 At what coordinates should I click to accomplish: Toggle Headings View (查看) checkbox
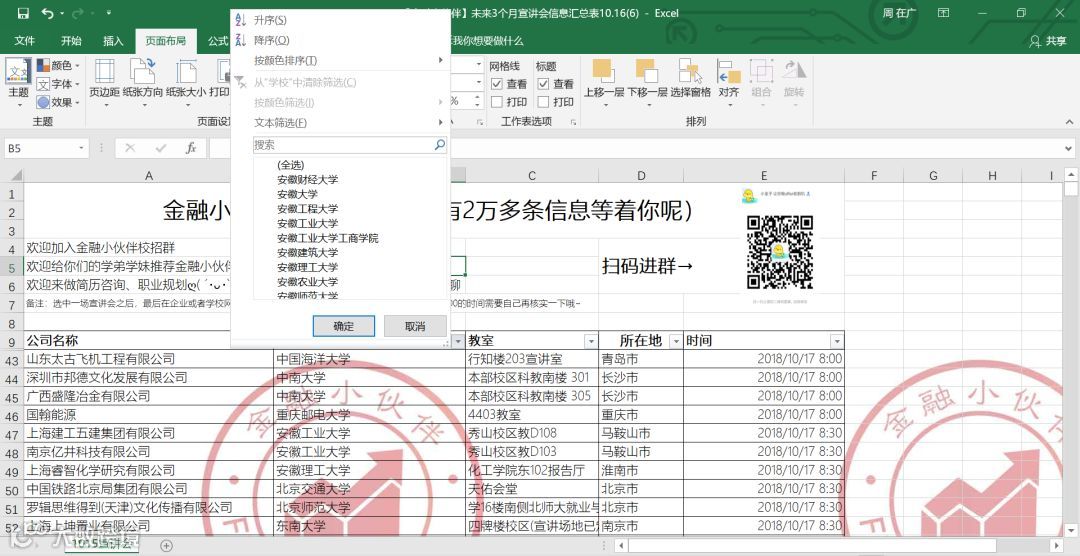tap(543, 83)
